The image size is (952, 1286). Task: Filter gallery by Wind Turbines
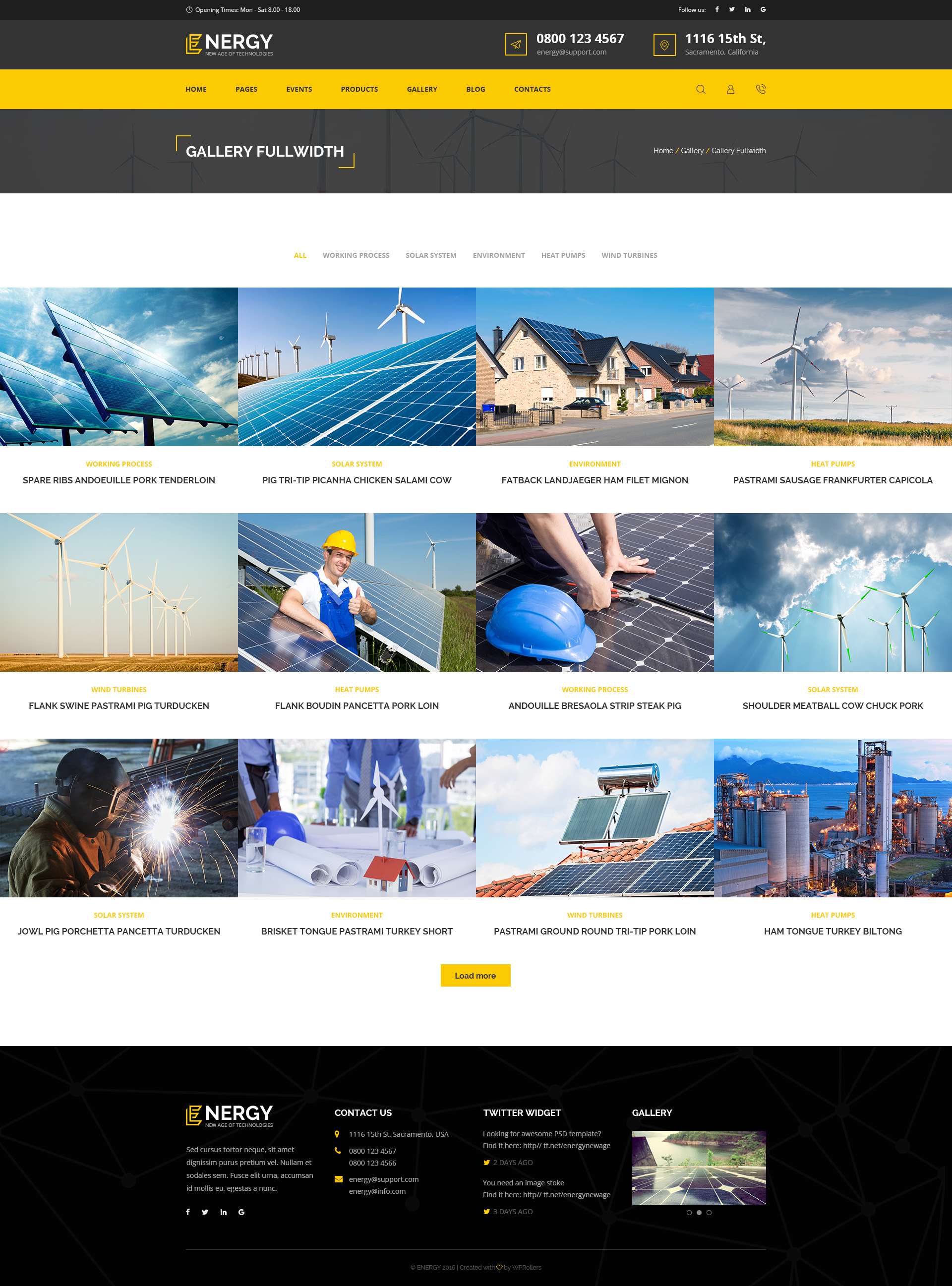(629, 255)
